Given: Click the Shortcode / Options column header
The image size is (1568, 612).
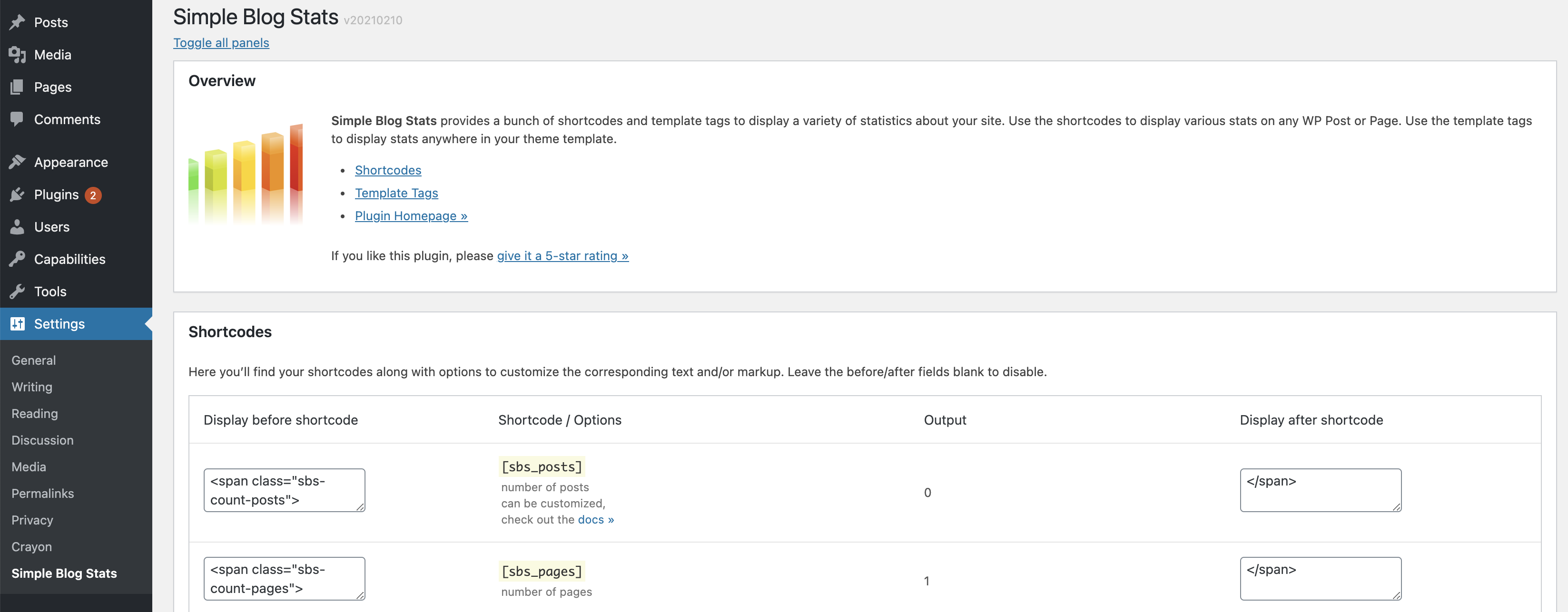Looking at the screenshot, I should (x=560, y=420).
